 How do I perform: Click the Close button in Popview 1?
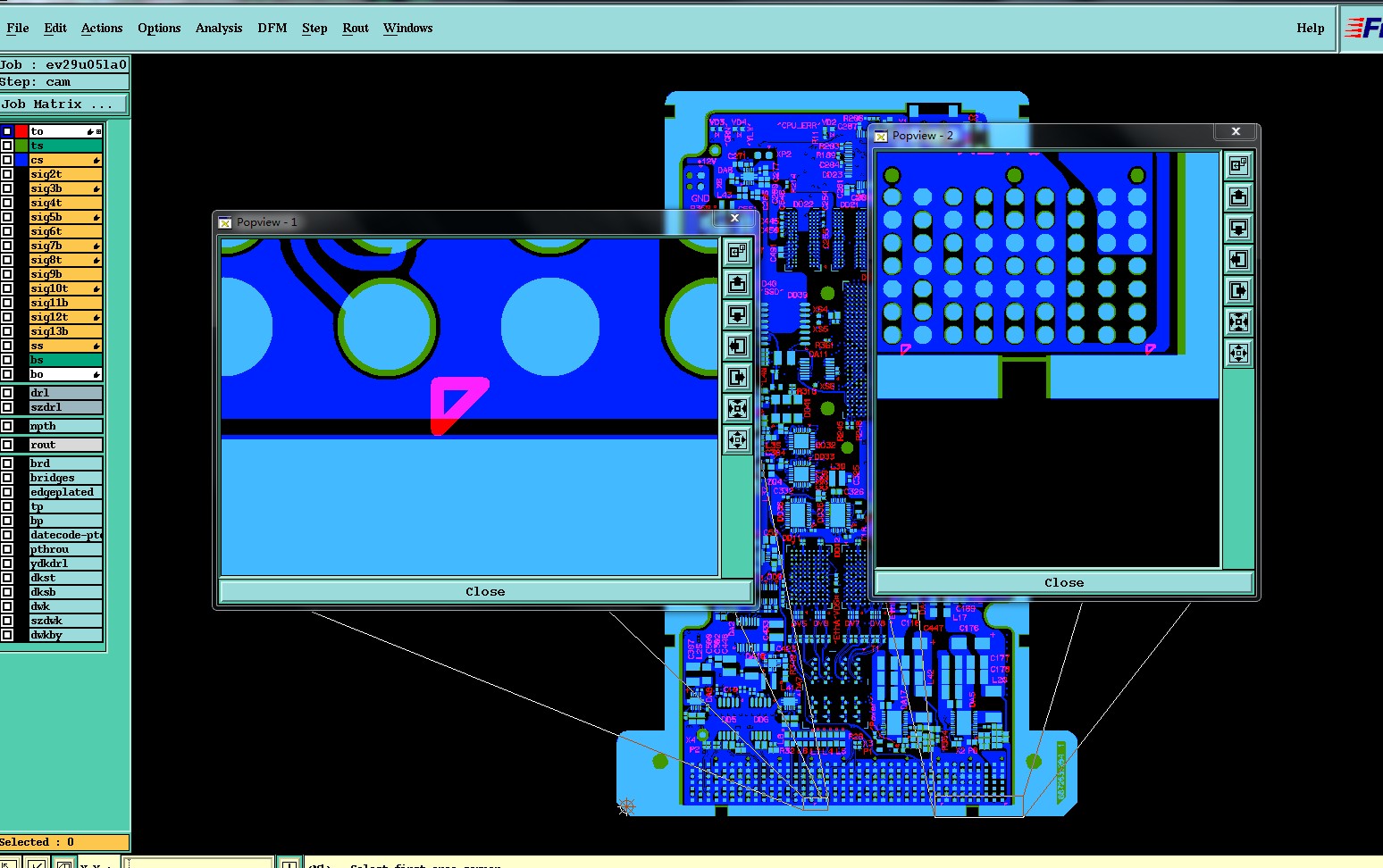click(485, 591)
